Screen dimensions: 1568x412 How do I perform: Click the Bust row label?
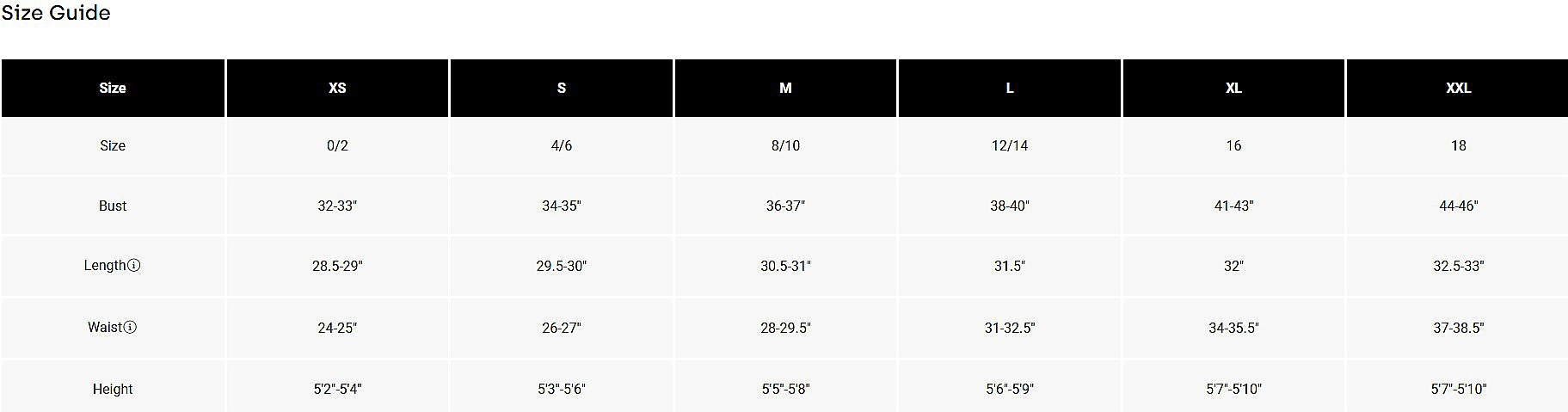point(113,206)
